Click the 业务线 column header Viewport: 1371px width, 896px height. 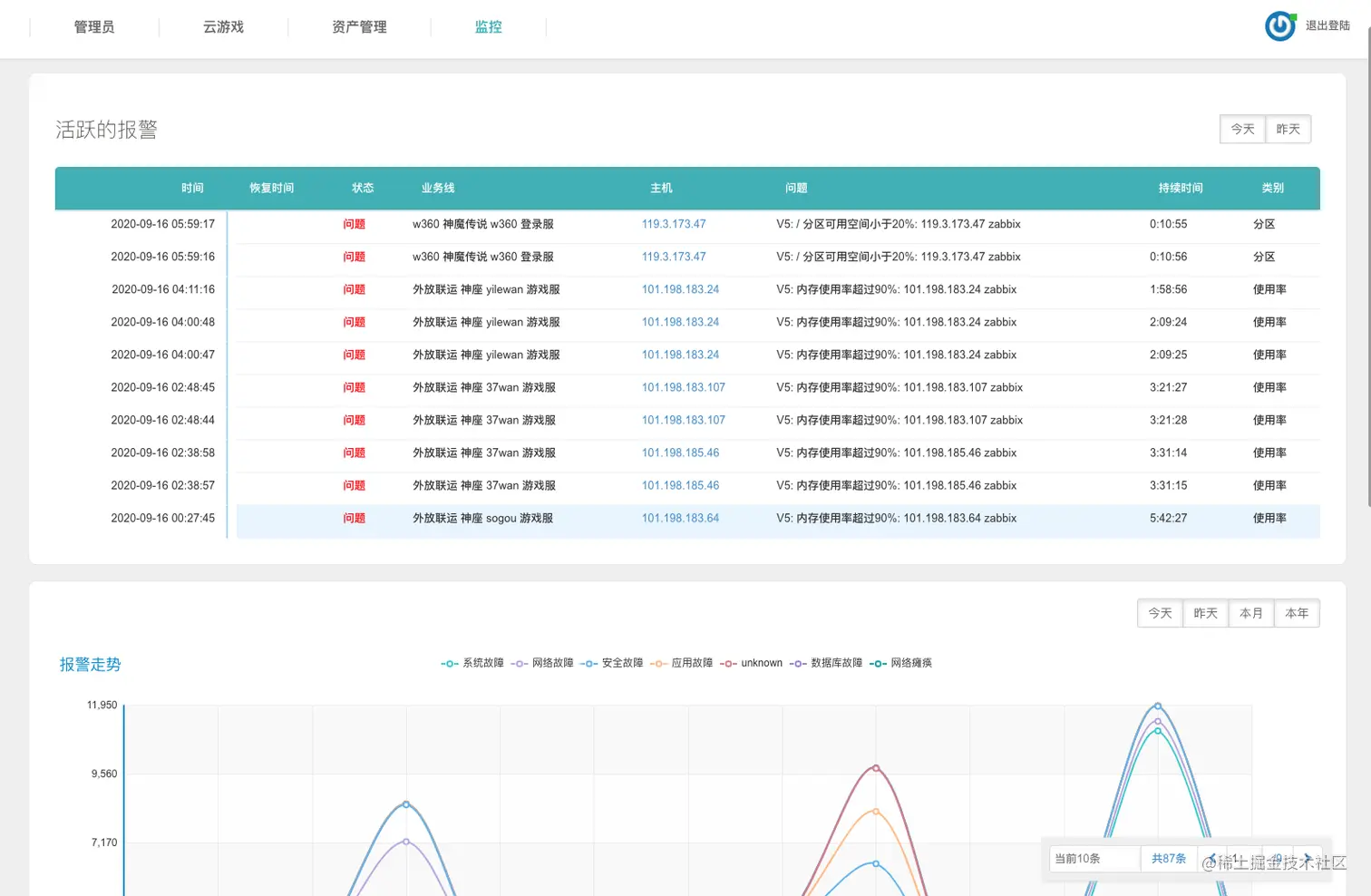(438, 188)
